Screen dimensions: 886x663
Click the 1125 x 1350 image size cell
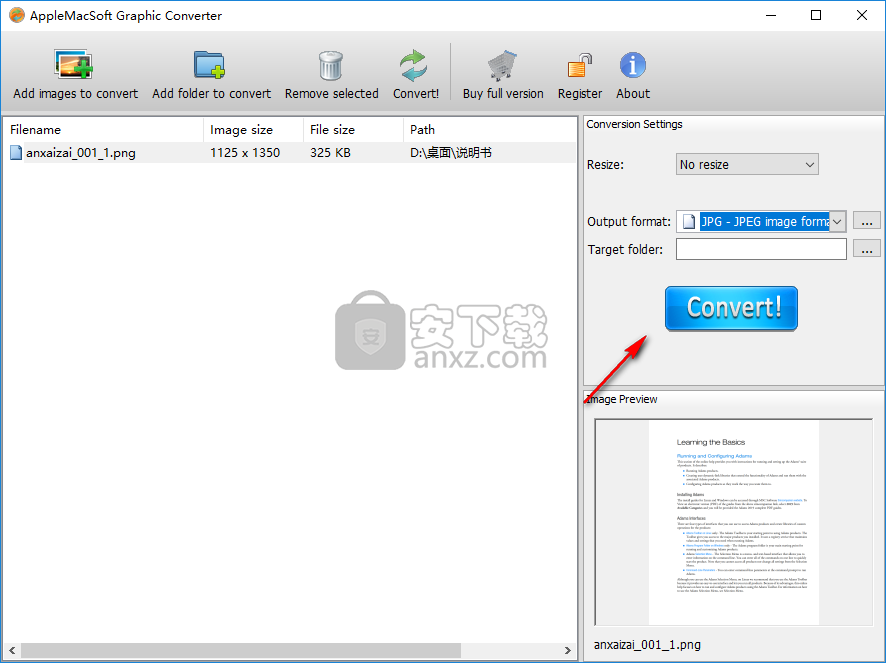coord(245,153)
